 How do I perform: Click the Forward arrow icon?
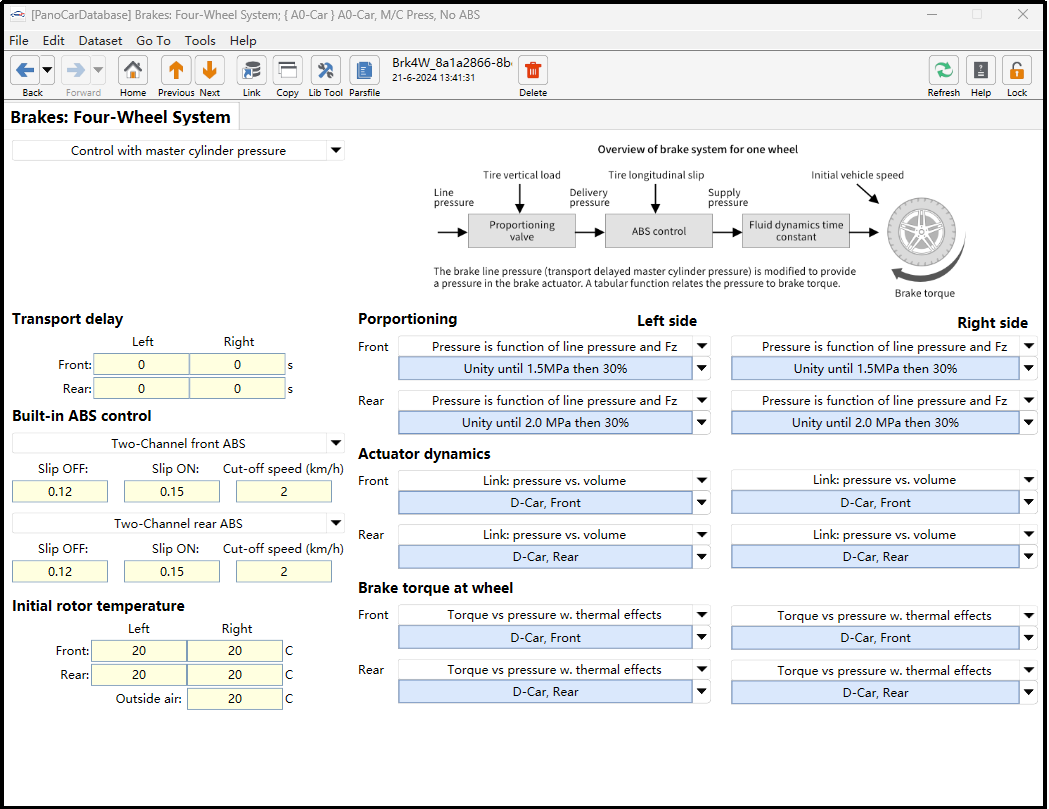pyautogui.click(x=76, y=70)
